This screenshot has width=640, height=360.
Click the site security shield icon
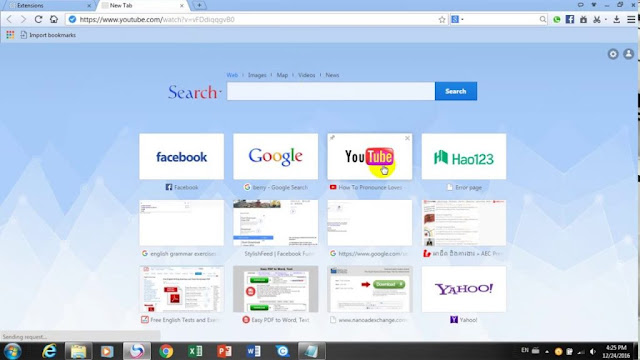click(72, 19)
